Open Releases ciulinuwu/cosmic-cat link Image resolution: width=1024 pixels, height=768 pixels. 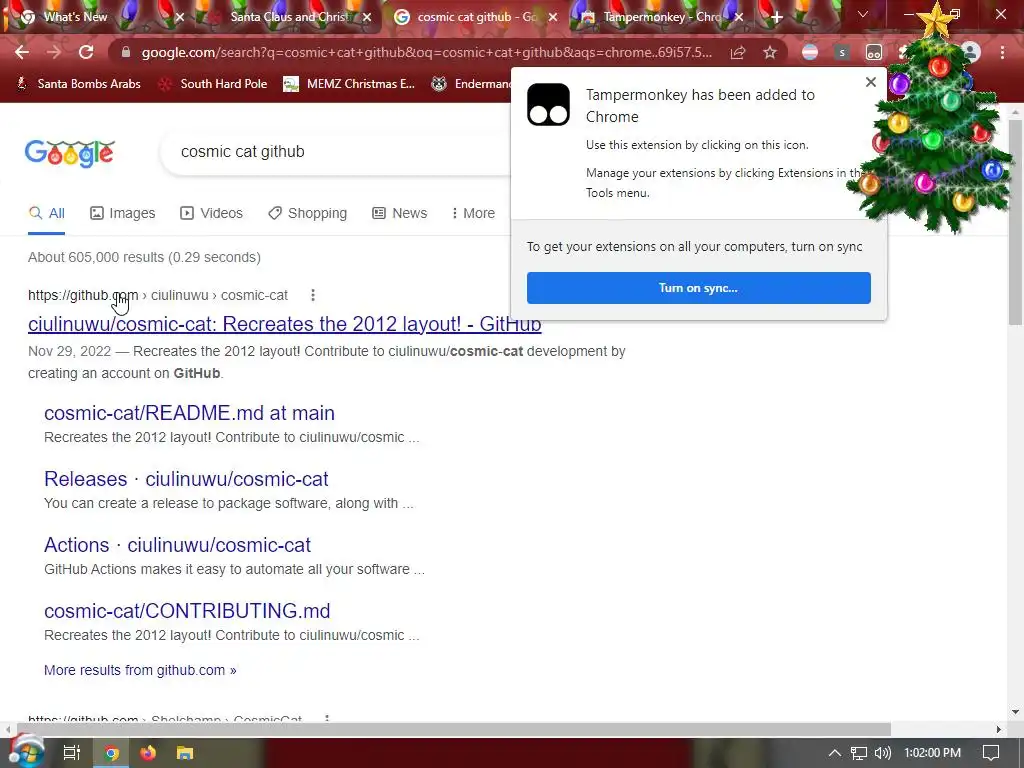186,479
